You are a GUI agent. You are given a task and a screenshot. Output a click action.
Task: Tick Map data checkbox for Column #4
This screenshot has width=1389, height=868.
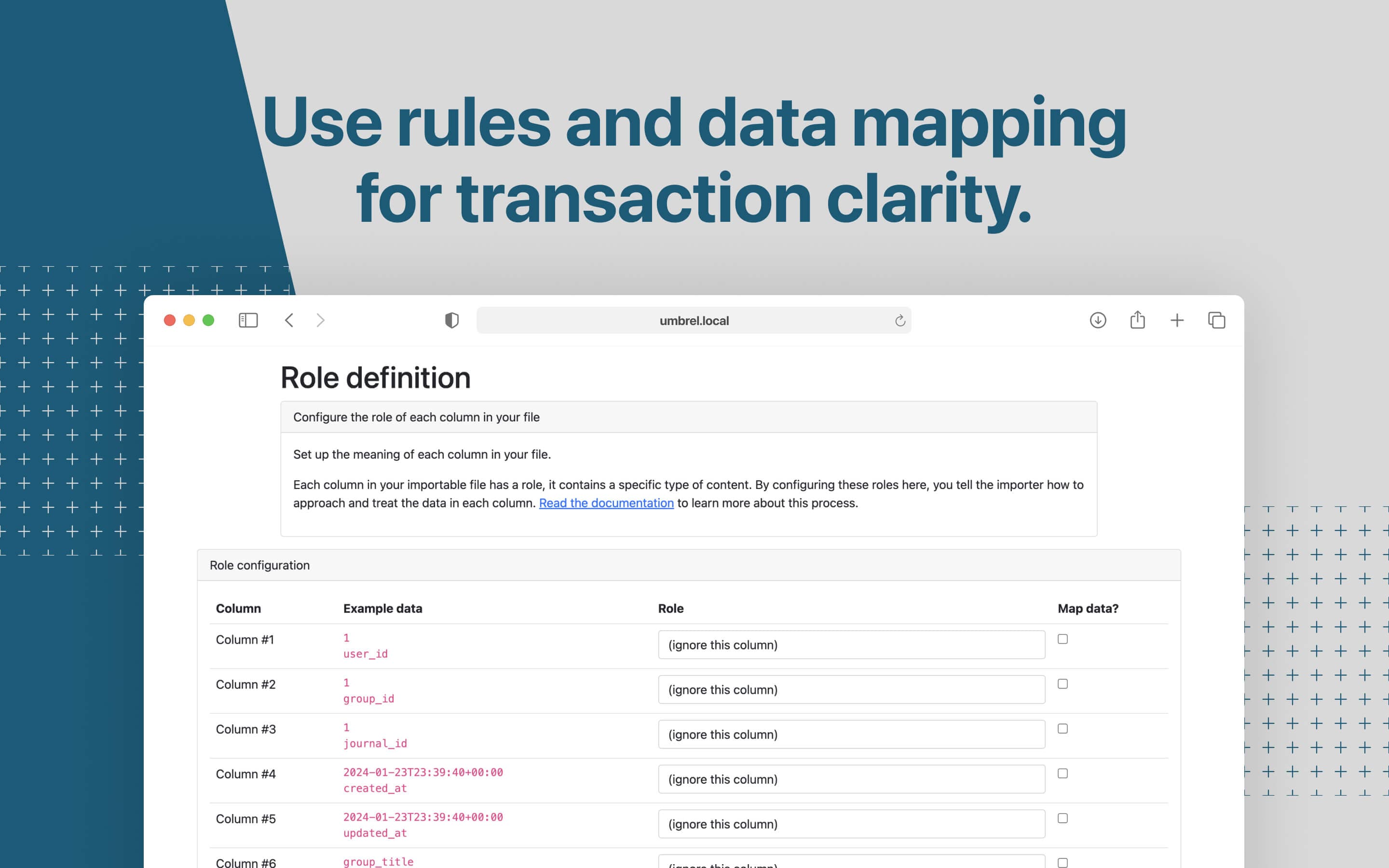coord(1062,773)
